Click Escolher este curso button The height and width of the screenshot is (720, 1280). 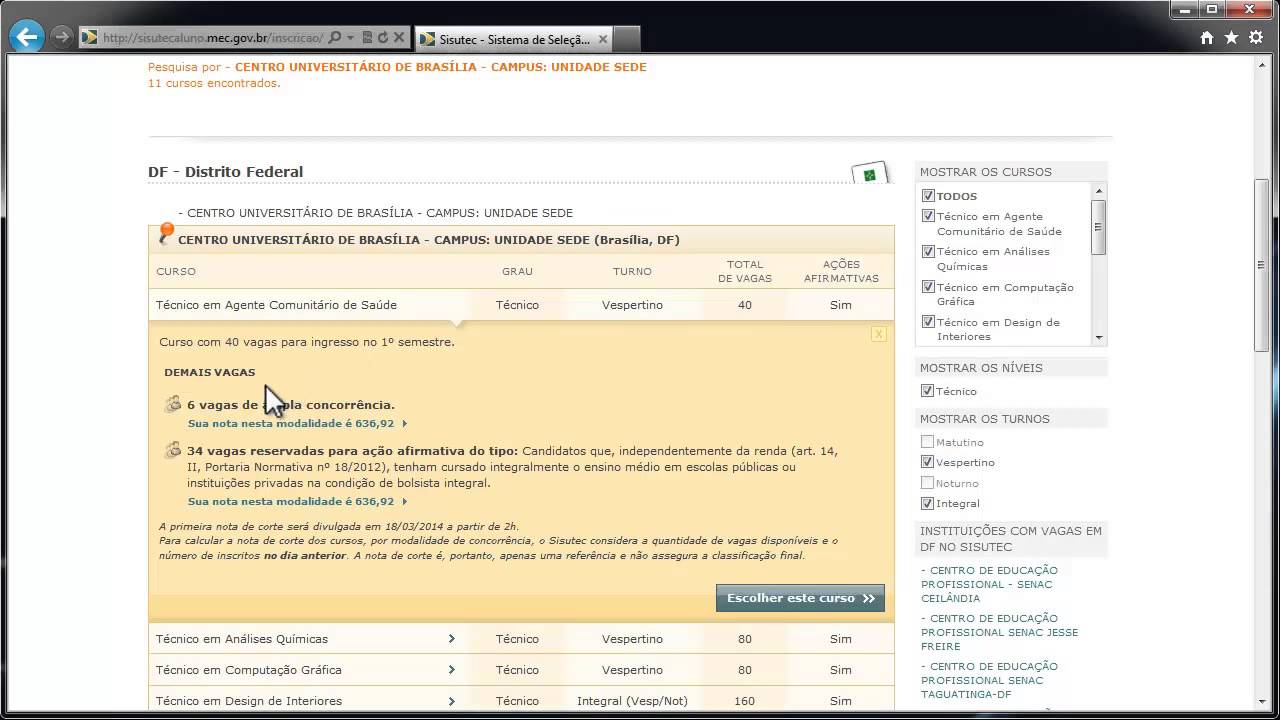pos(800,598)
